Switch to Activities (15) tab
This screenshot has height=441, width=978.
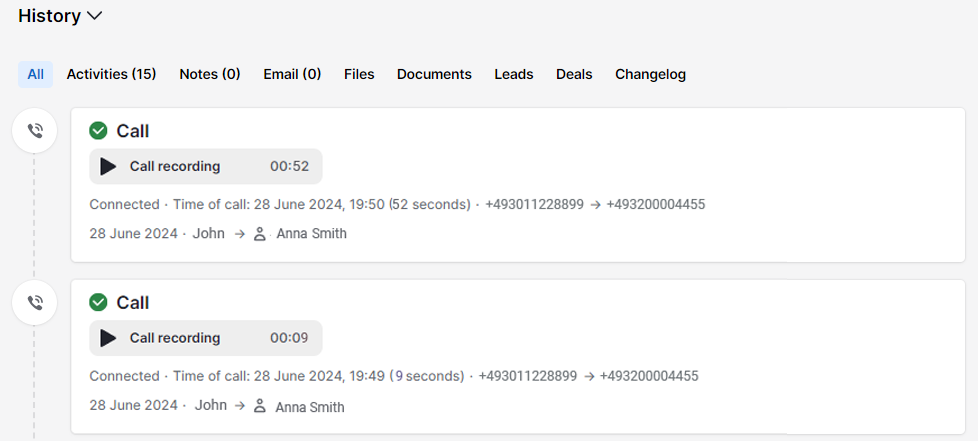tap(111, 74)
